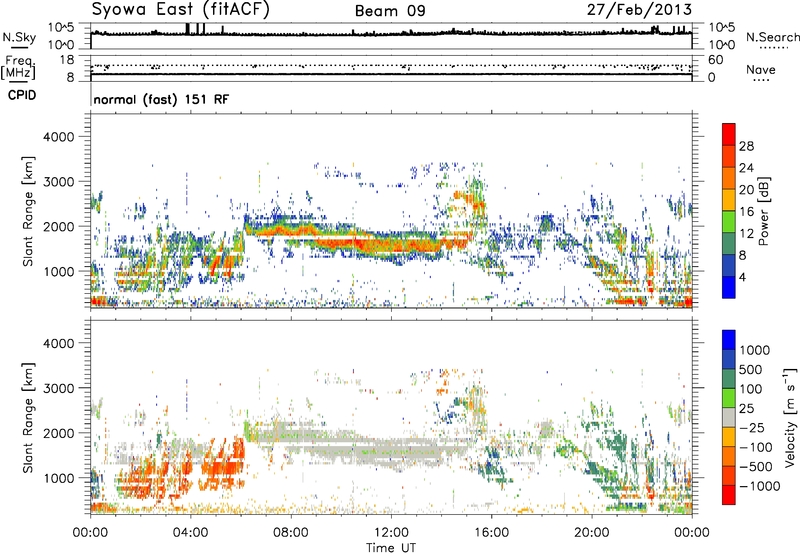Click the 'Freq. [MHz]' axis label
The width and height of the screenshot is (800, 554).
click(x=18, y=68)
